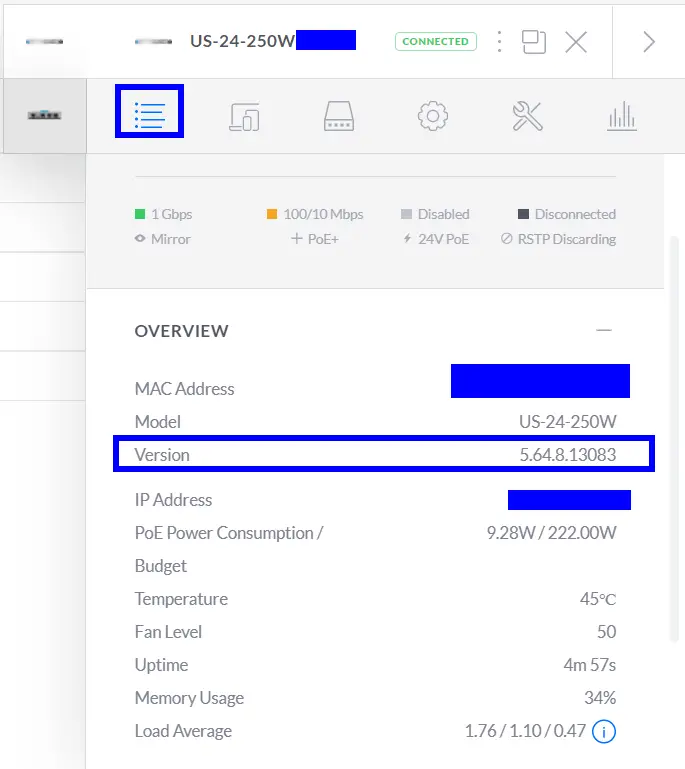Click the PoE value 9.28W / 222.00W
The height and width of the screenshot is (769, 685).
[x=551, y=533]
